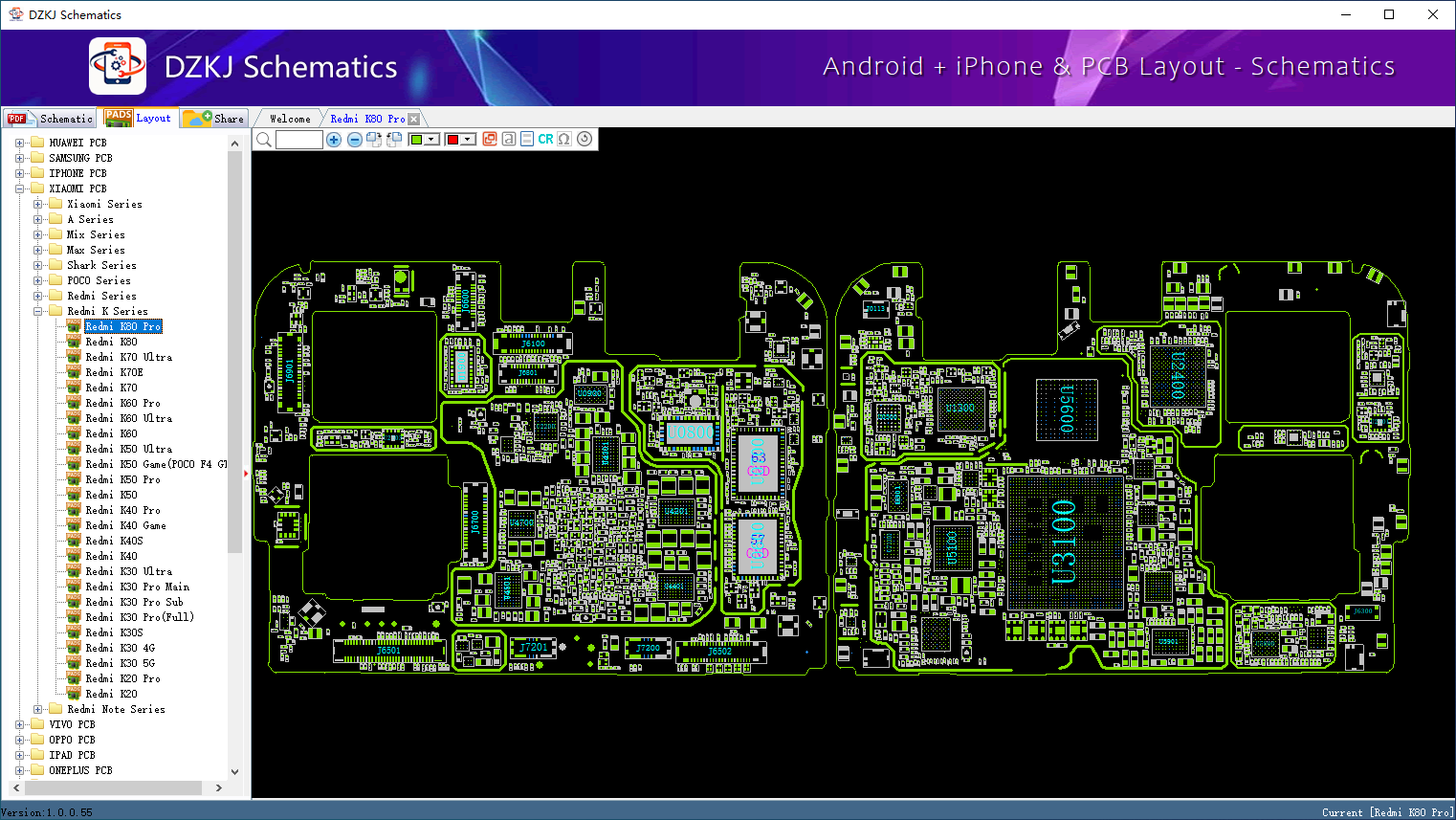Open Redmi K60 Pro layout

click(123, 403)
